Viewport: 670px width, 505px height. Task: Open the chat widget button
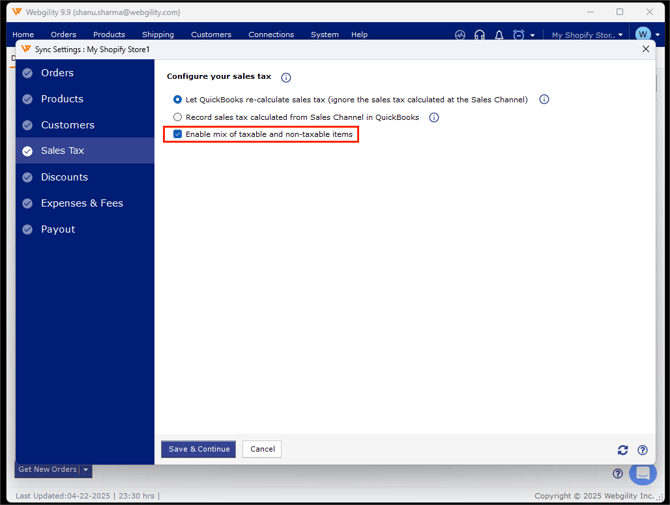coord(643,473)
